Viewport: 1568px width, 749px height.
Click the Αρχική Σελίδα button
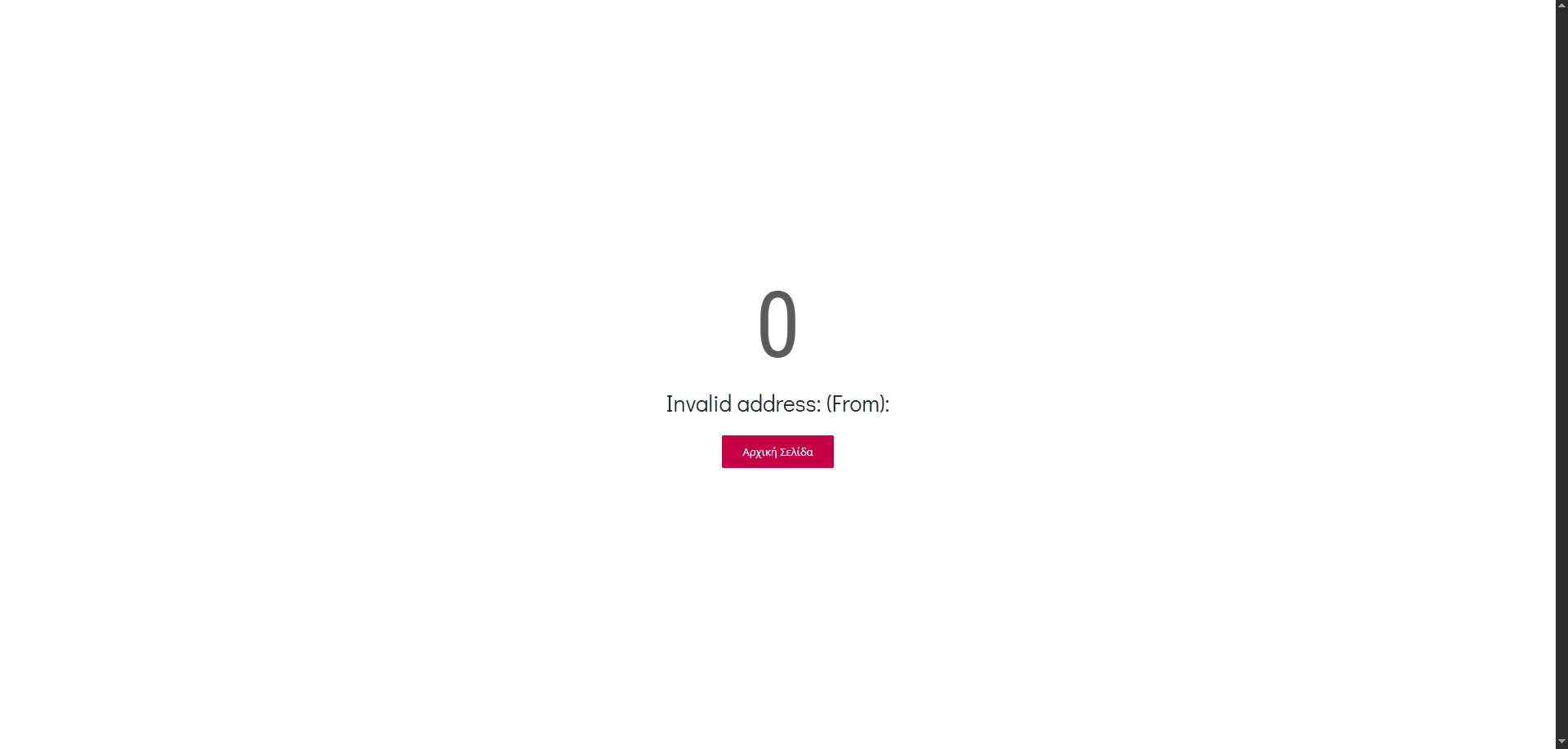[777, 452]
